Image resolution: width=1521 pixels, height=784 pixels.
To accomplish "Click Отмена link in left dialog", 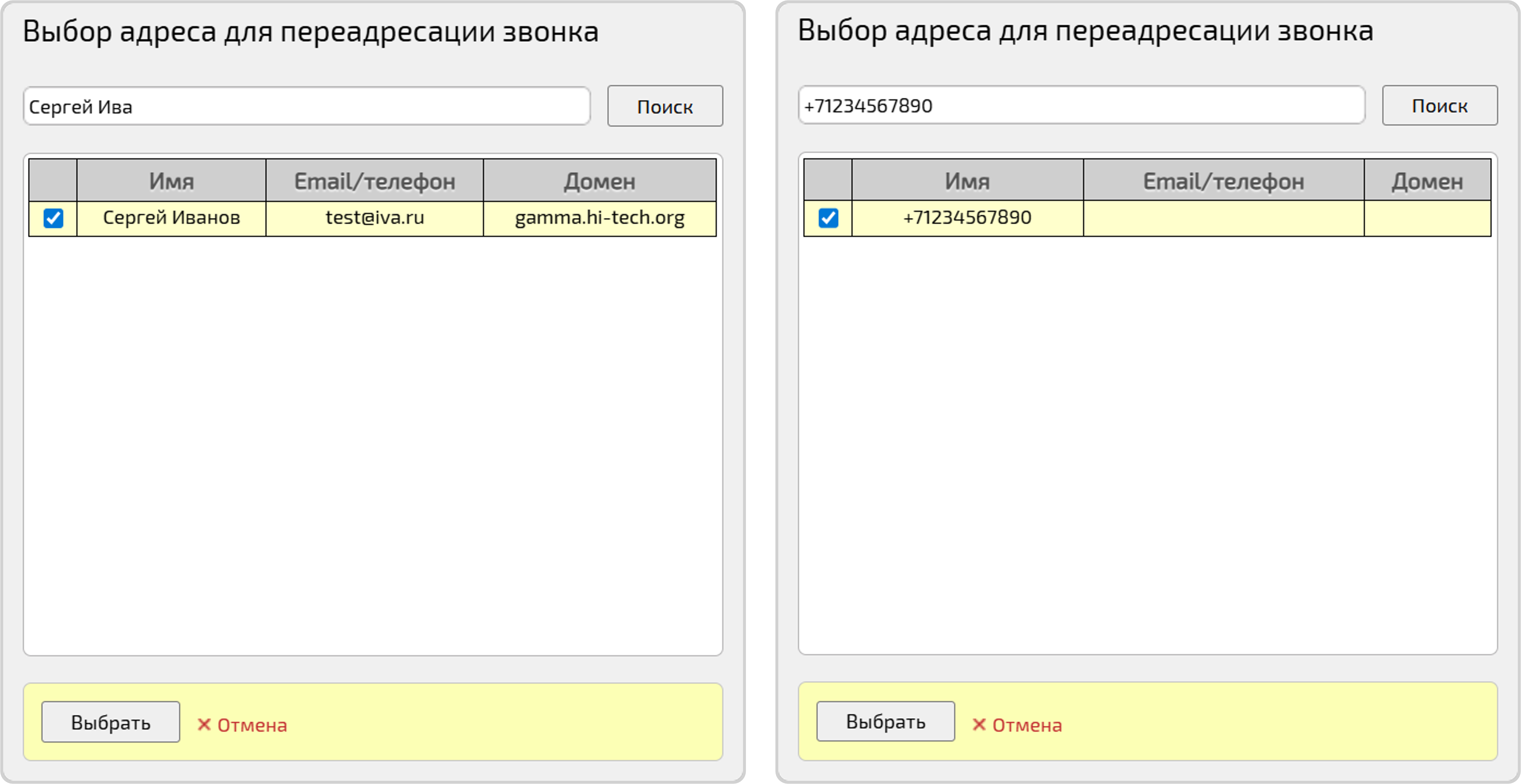I will point(251,725).
